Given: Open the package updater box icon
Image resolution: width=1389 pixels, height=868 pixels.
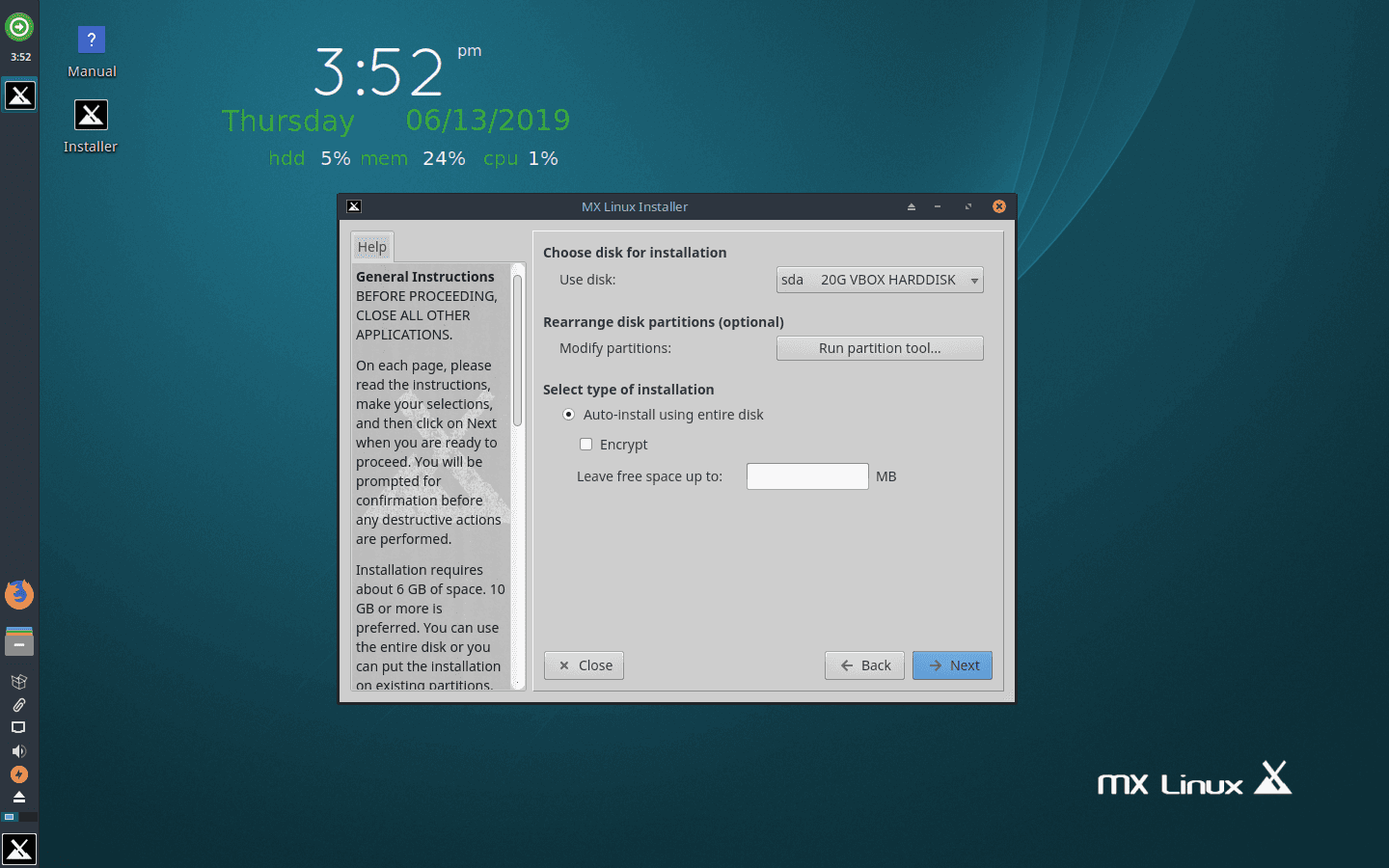Looking at the screenshot, I should point(18,681).
